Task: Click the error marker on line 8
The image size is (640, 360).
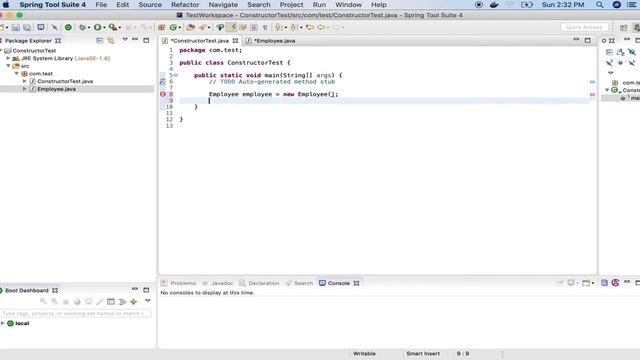Action: [162, 94]
